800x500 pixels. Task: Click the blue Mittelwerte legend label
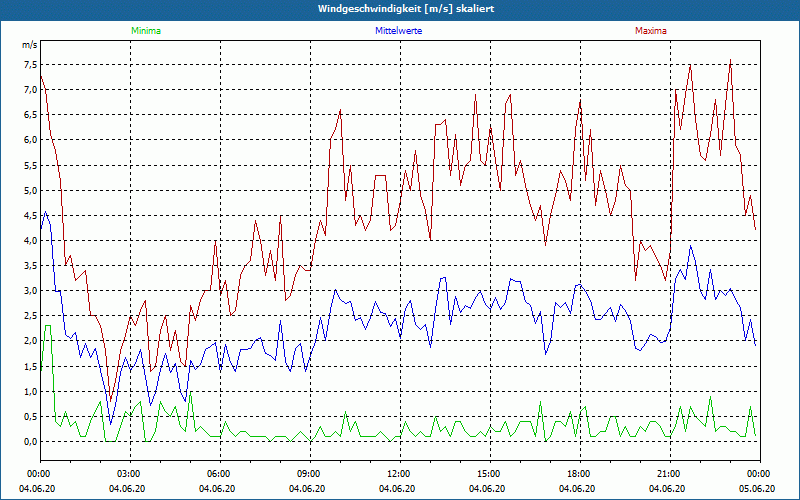click(x=398, y=31)
